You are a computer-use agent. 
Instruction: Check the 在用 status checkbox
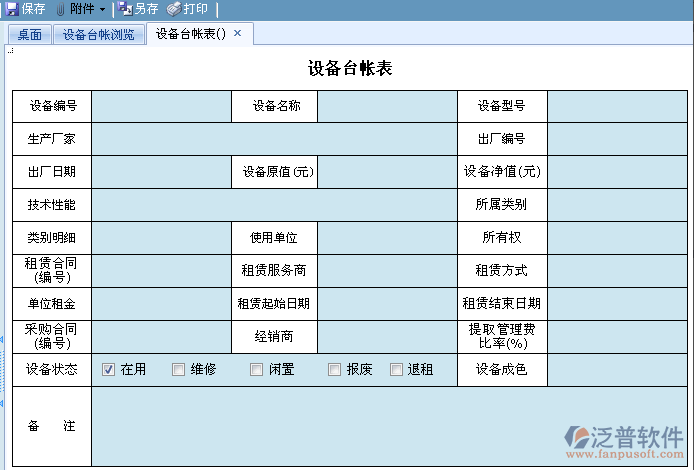point(108,369)
